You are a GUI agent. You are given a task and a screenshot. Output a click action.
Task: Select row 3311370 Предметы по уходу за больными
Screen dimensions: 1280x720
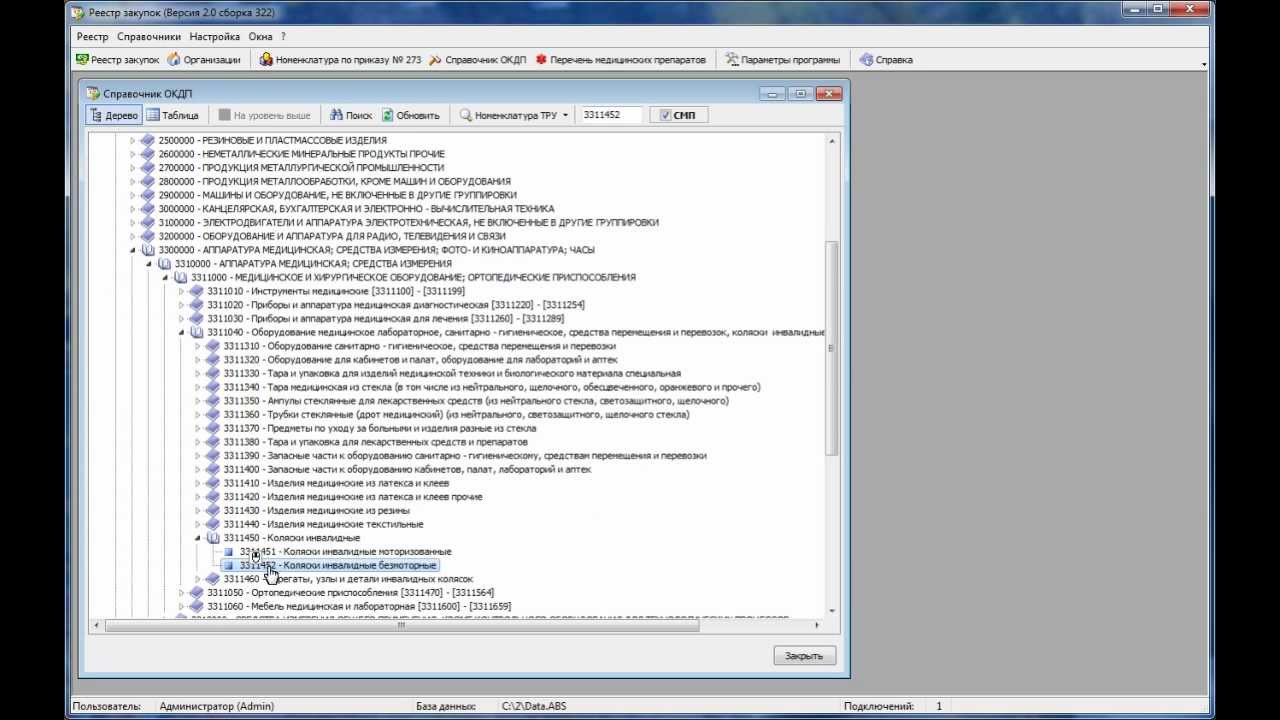point(379,428)
